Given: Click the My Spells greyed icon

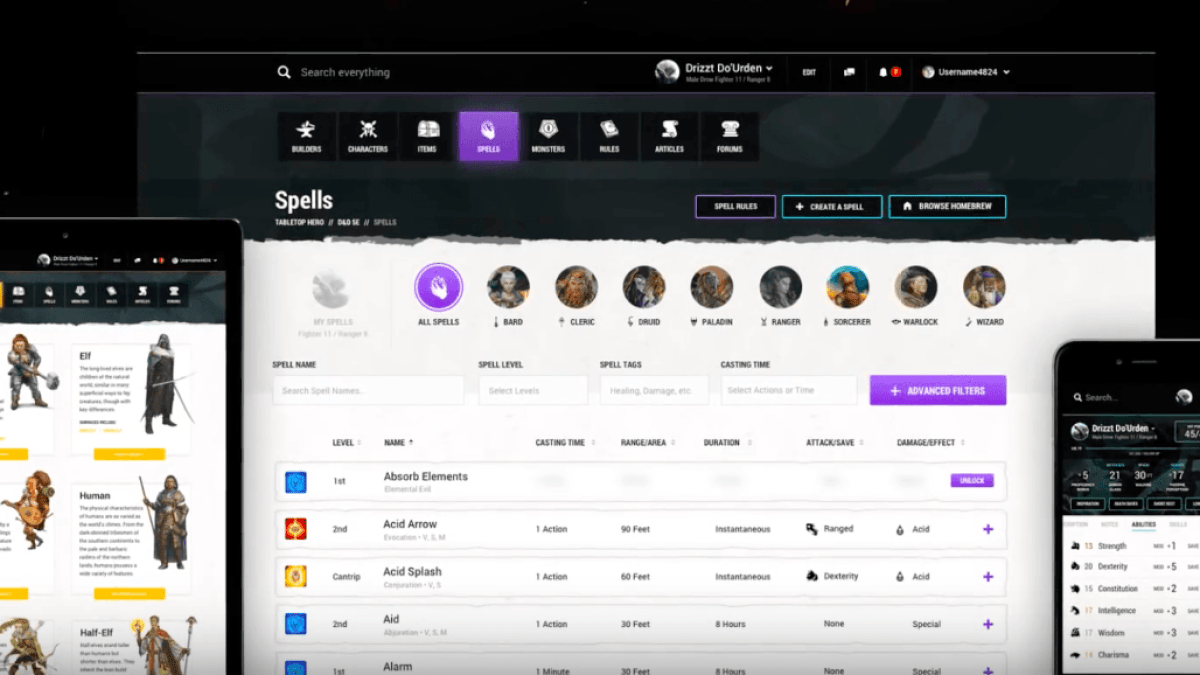Looking at the screenshot, I should 333,291.
